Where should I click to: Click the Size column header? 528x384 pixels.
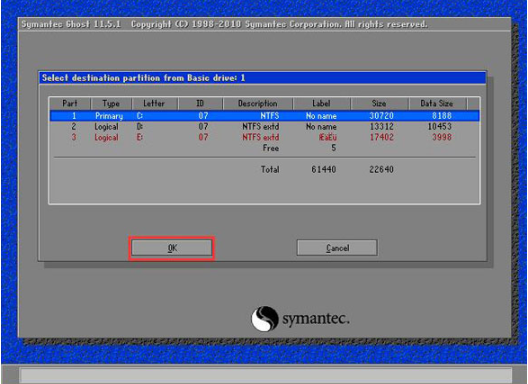point(380,103)
